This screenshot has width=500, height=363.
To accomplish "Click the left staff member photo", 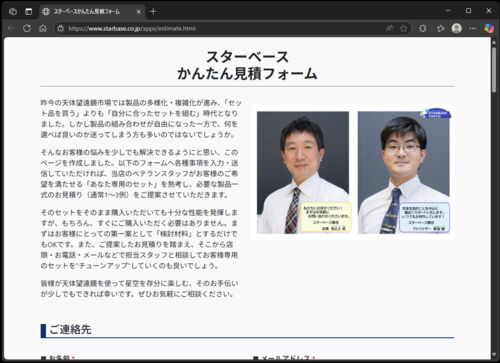I will click(x=303, y=172).
